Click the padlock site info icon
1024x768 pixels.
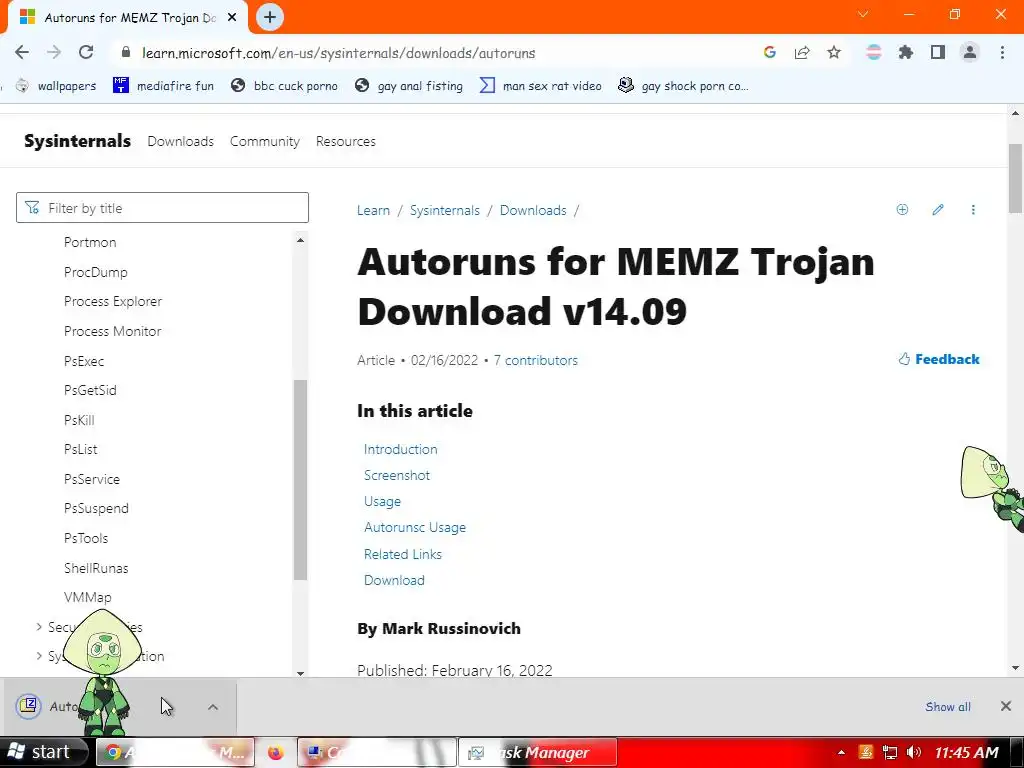(126, 53)
